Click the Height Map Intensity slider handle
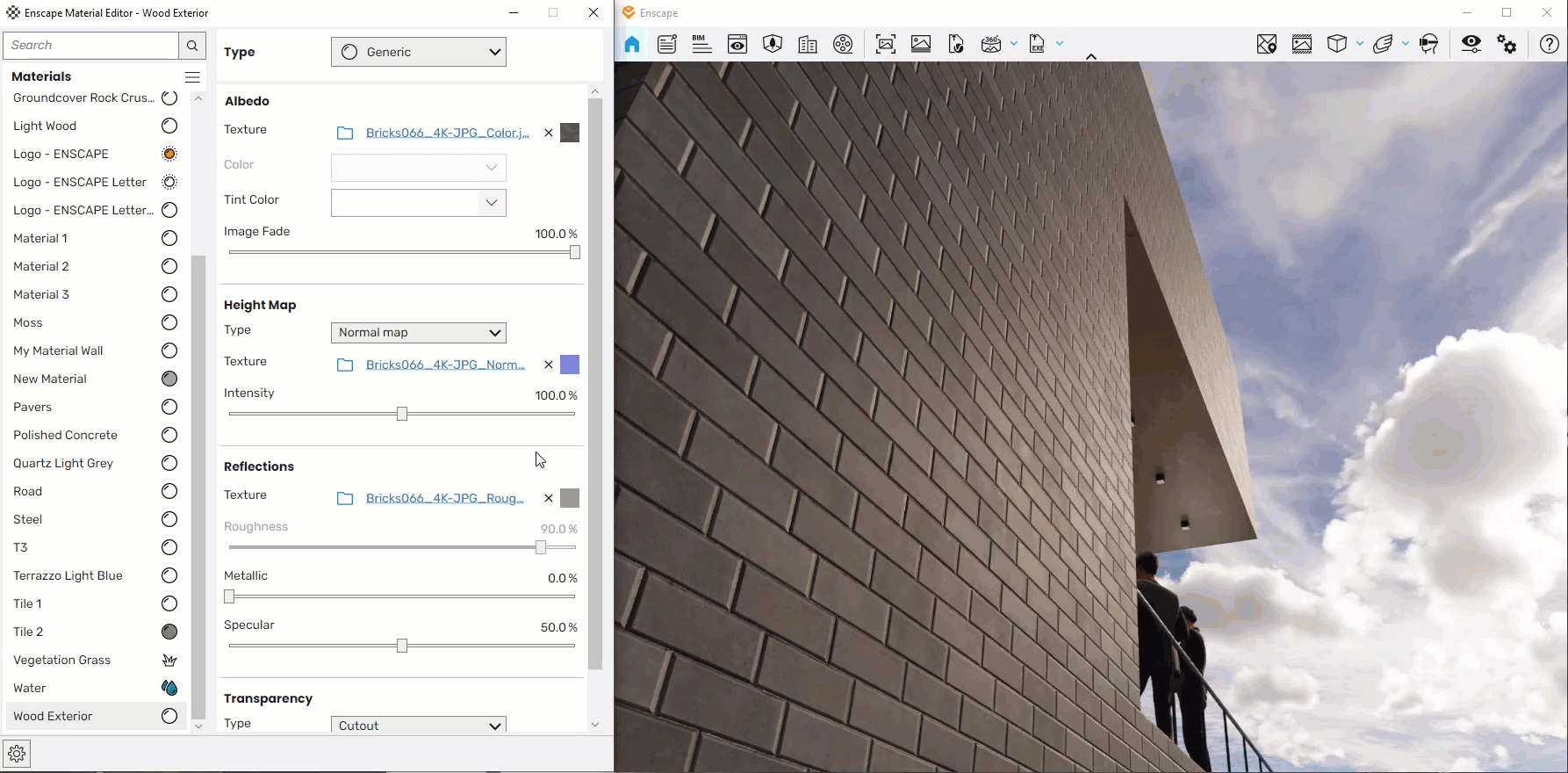The height and width of the screenshot is (773, 1568). coord(402,414)
